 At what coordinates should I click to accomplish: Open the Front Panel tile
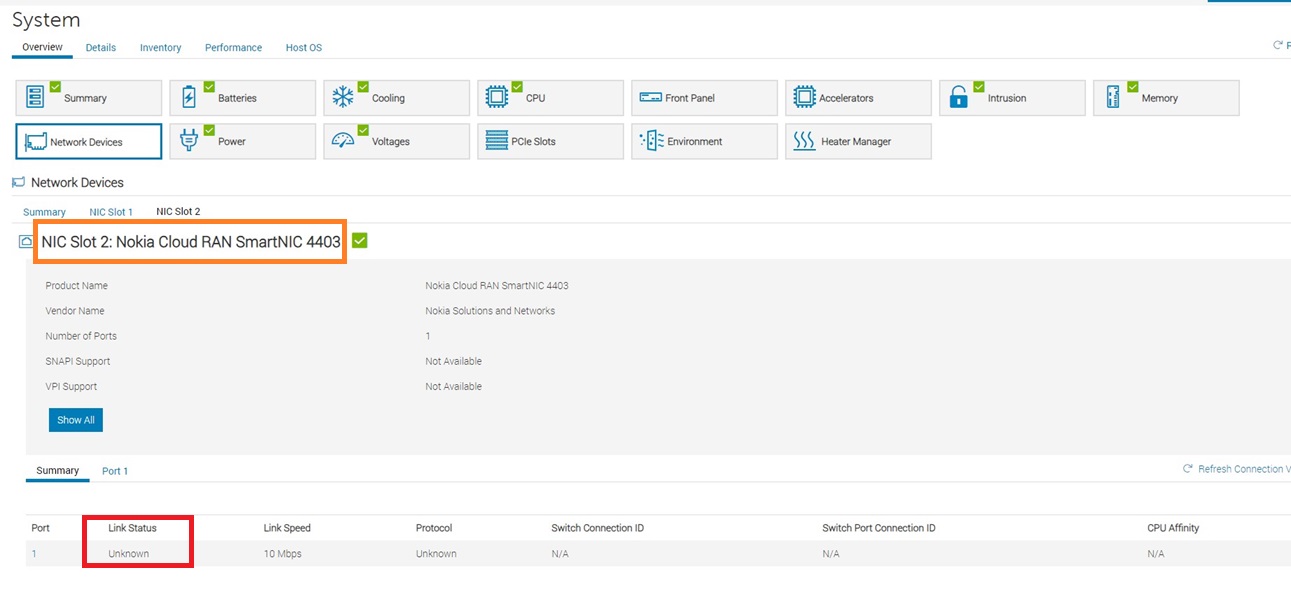[x=704, y=98]
